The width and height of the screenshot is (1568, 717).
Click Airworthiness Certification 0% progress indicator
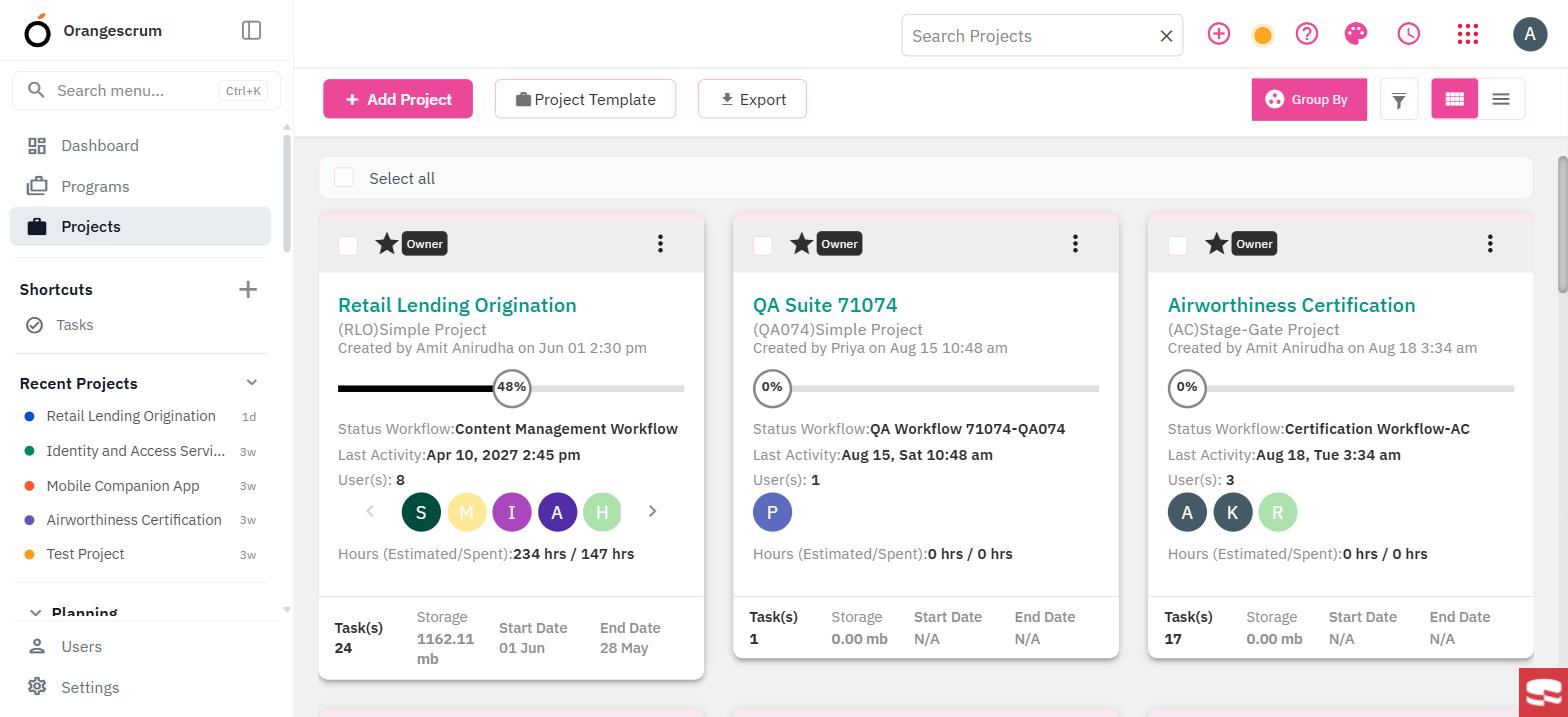(x=1187, y=387)
